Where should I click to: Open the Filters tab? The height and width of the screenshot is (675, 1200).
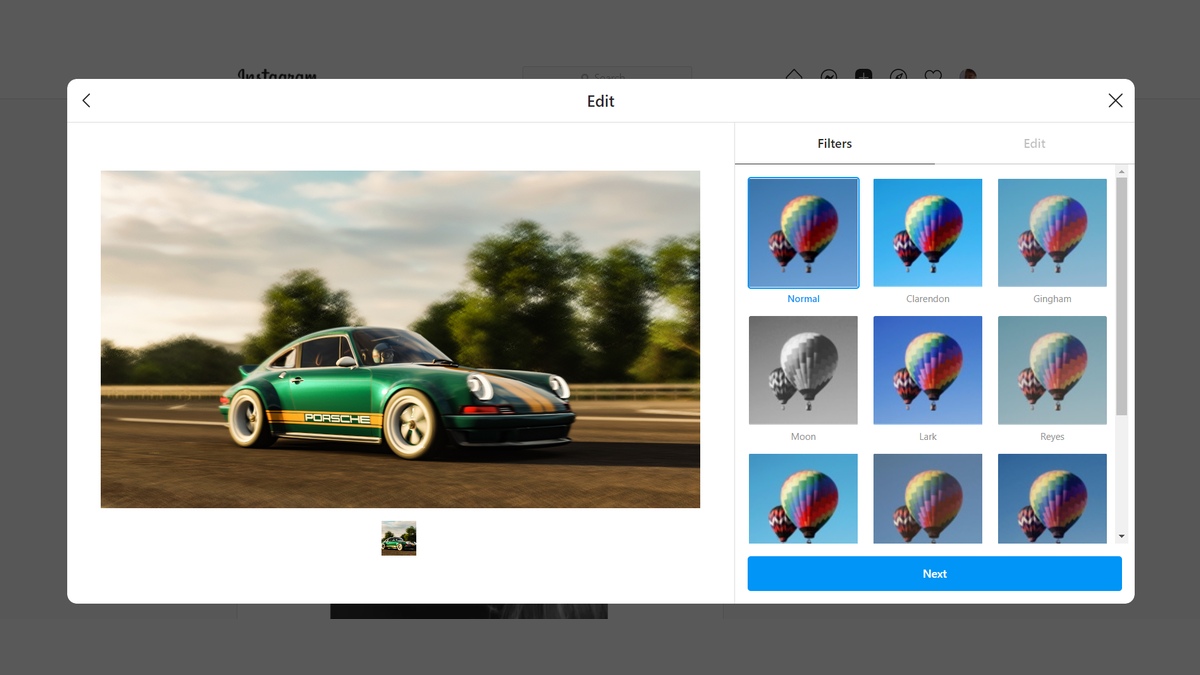(x=834, y=143)
